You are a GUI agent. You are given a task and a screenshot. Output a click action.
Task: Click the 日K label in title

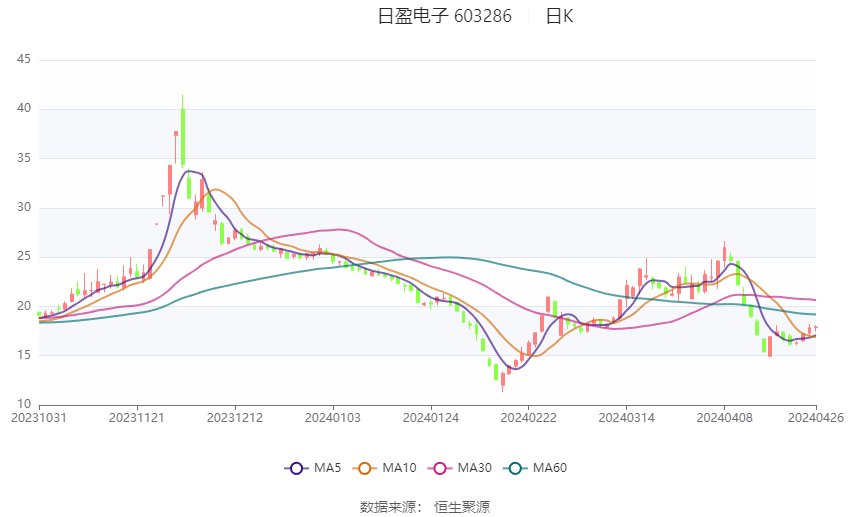[559, 16]
